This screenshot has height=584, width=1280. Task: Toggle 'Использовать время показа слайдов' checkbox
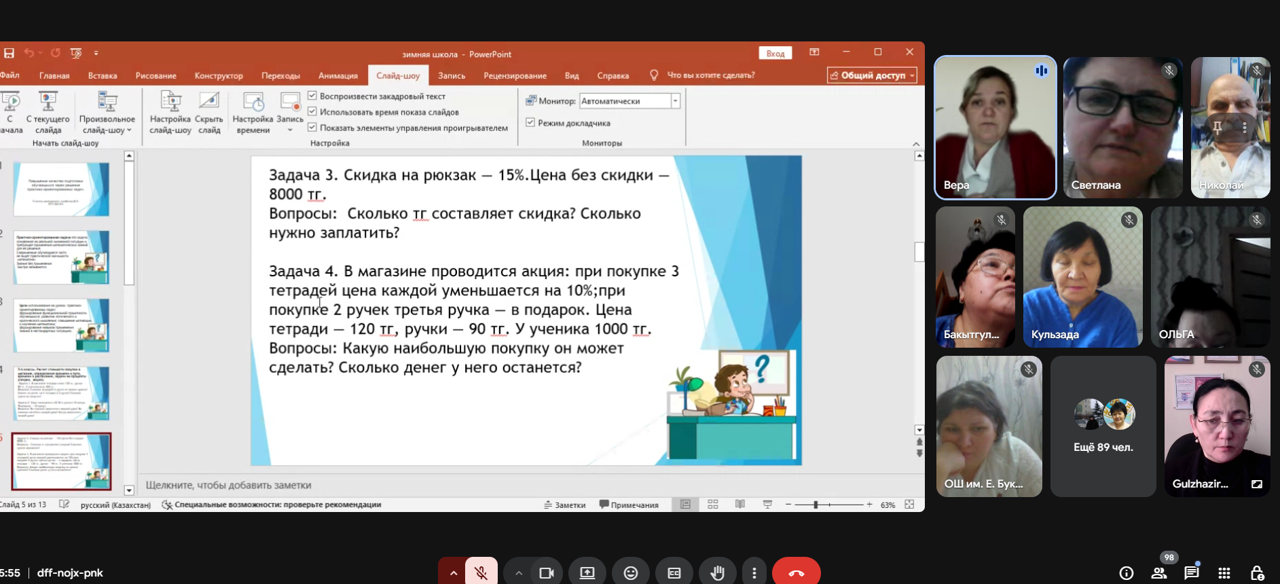coord(313,112)
